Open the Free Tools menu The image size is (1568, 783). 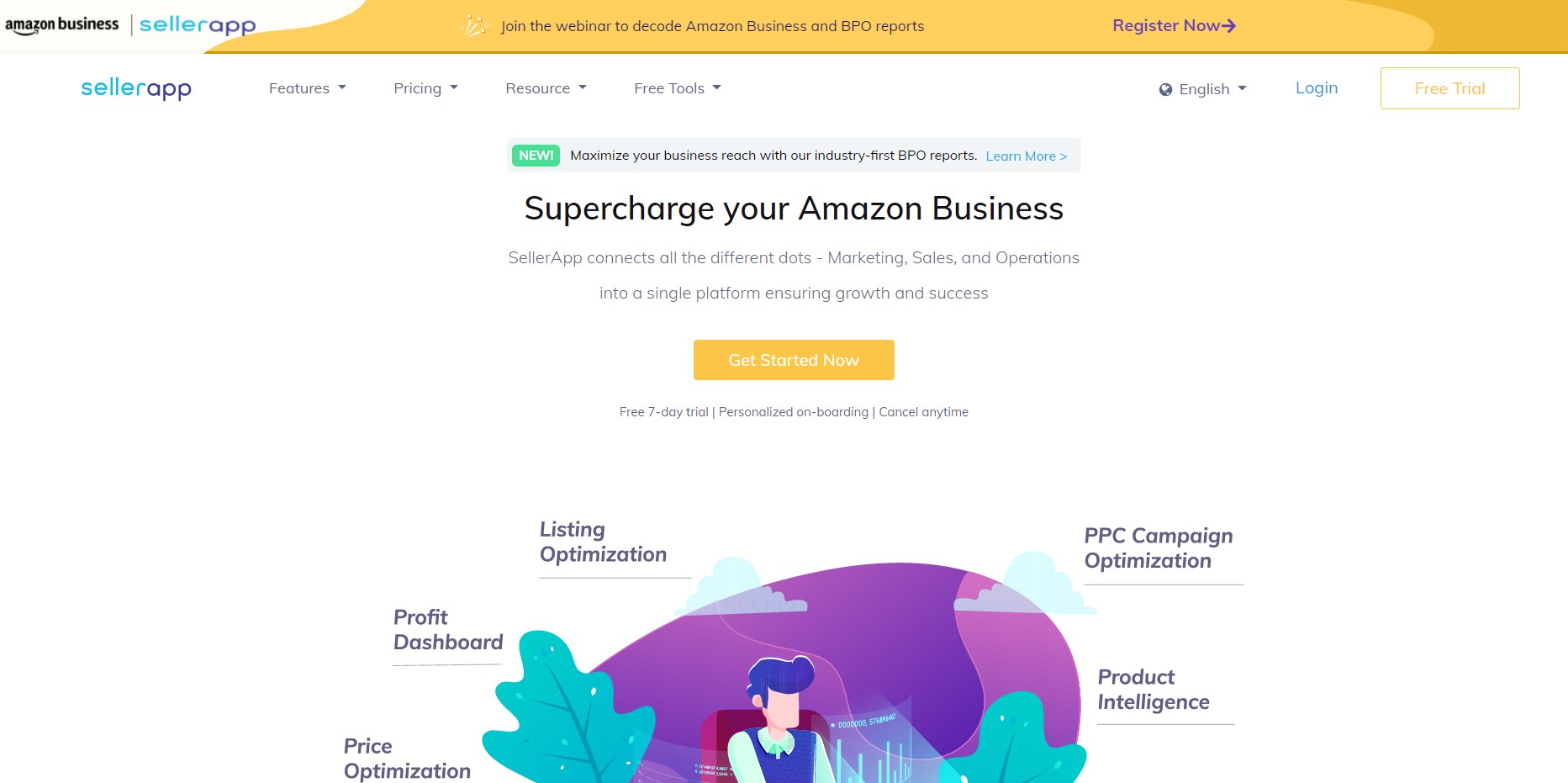pyautogui.click(x=678, y=88)
